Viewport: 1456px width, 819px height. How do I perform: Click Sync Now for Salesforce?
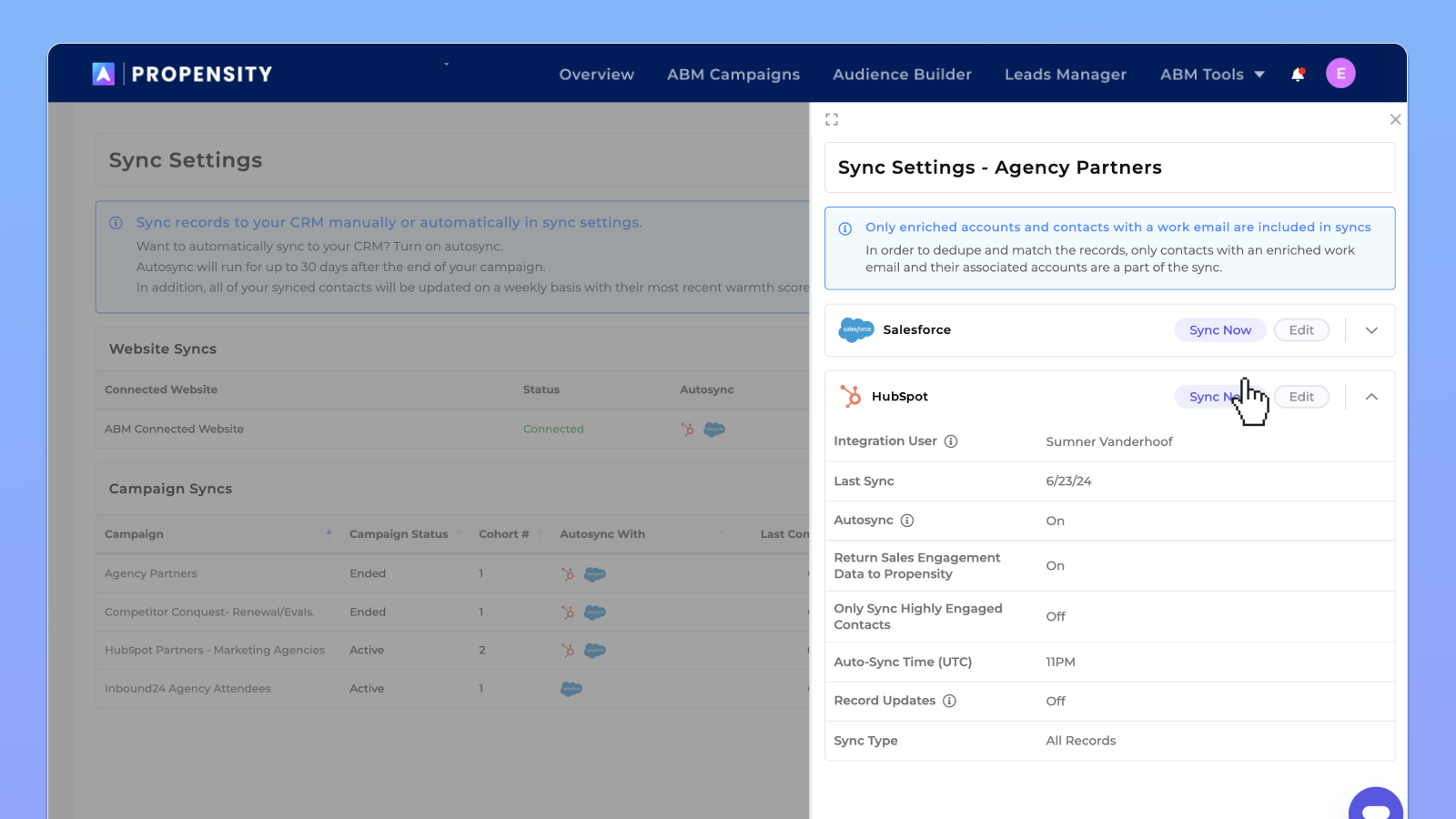pos(1219,330)
